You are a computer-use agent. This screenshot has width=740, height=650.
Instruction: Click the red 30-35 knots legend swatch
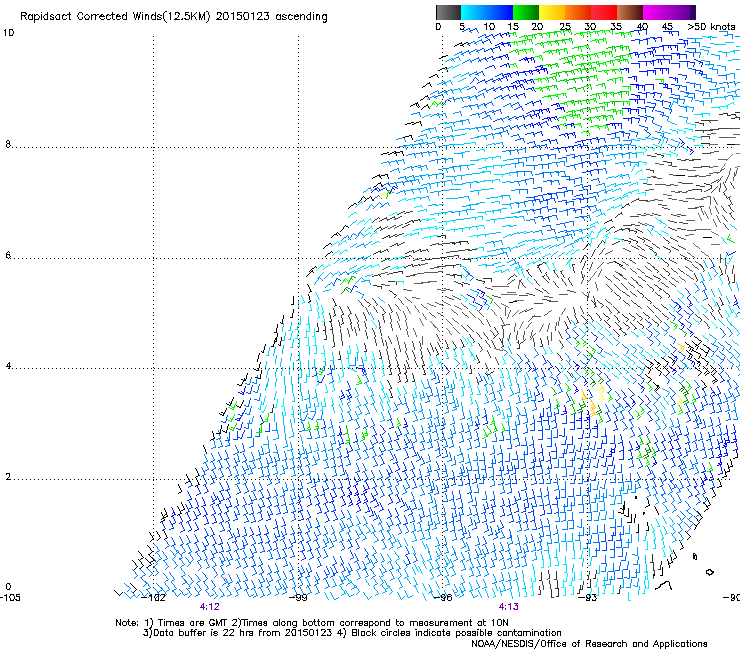pyautogui.click(x=604, y=12)
